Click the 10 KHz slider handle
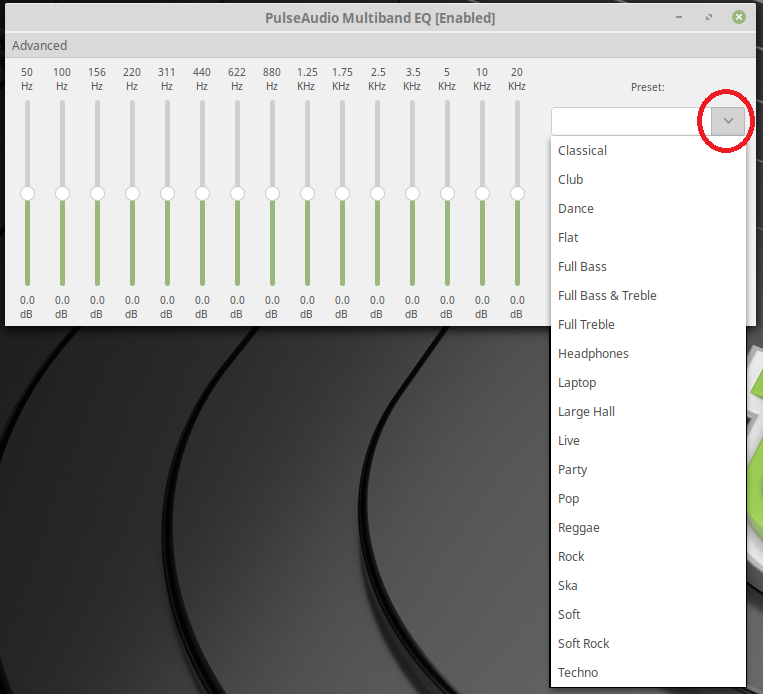Image resolution: width=763 pixels, height=694 pixels. tap(483, 193)
